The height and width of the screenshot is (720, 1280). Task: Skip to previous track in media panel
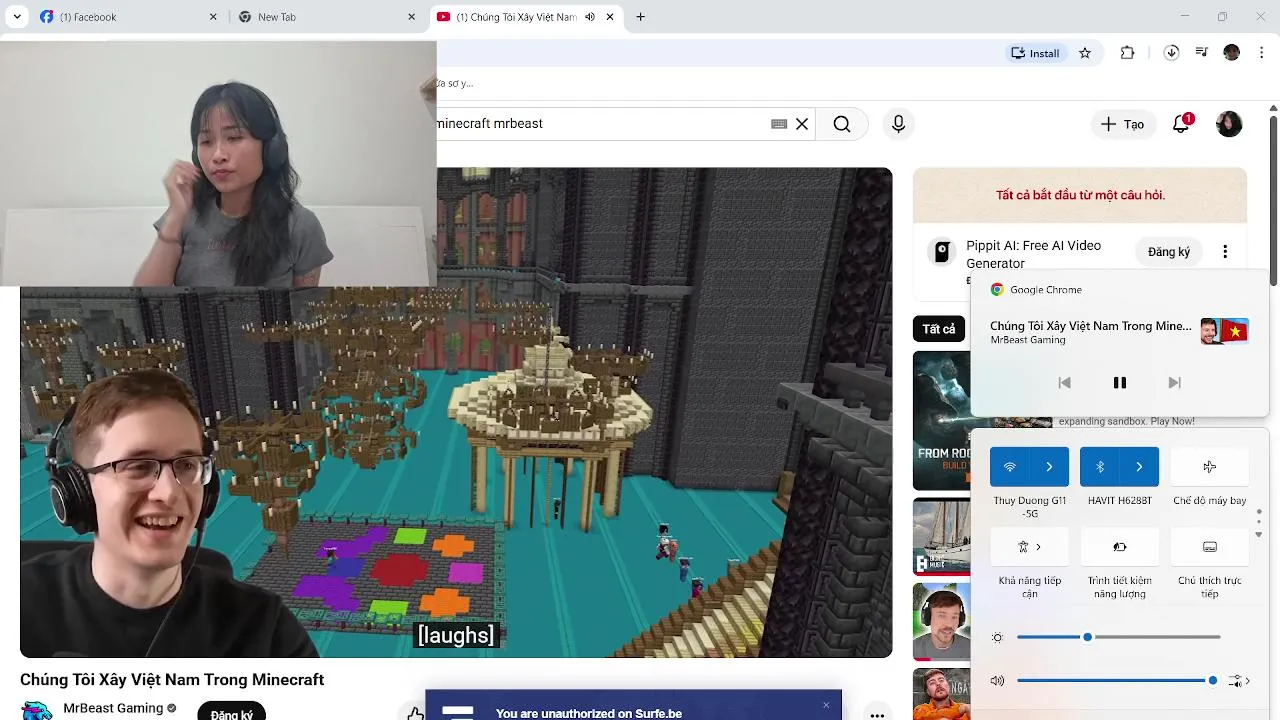[1065, 383]
